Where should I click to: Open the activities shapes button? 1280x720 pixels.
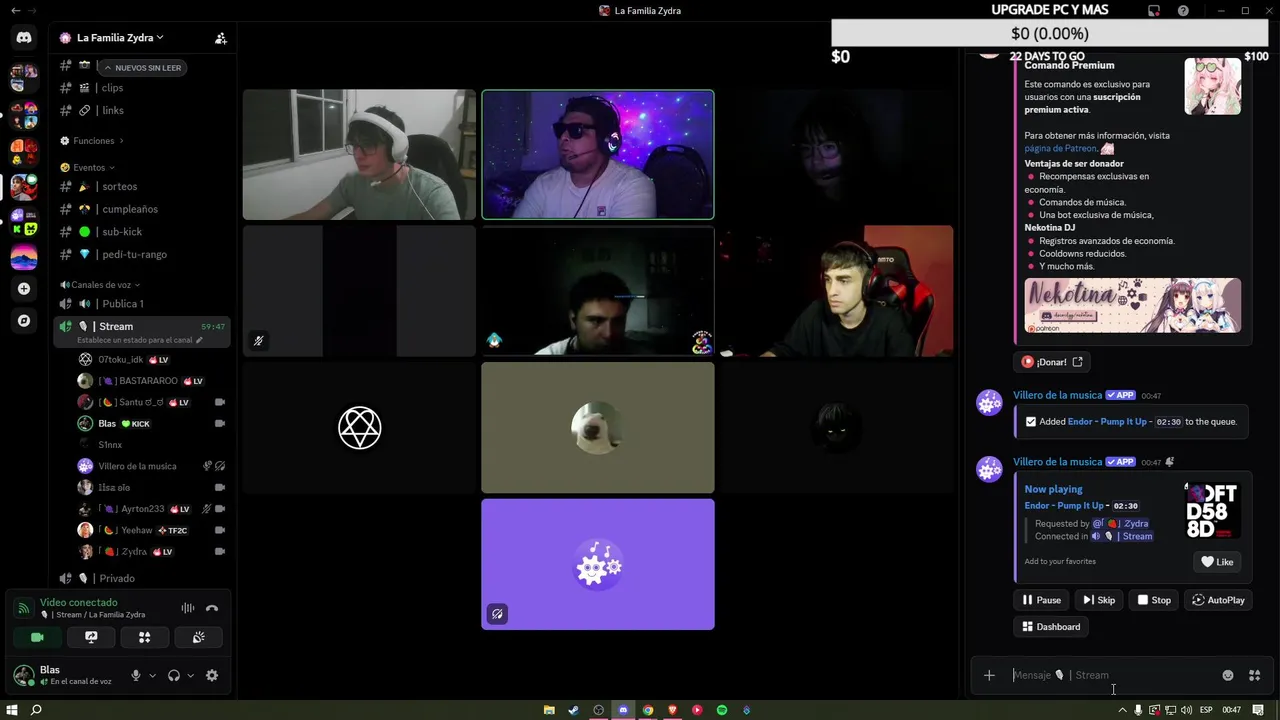[144, 637]
